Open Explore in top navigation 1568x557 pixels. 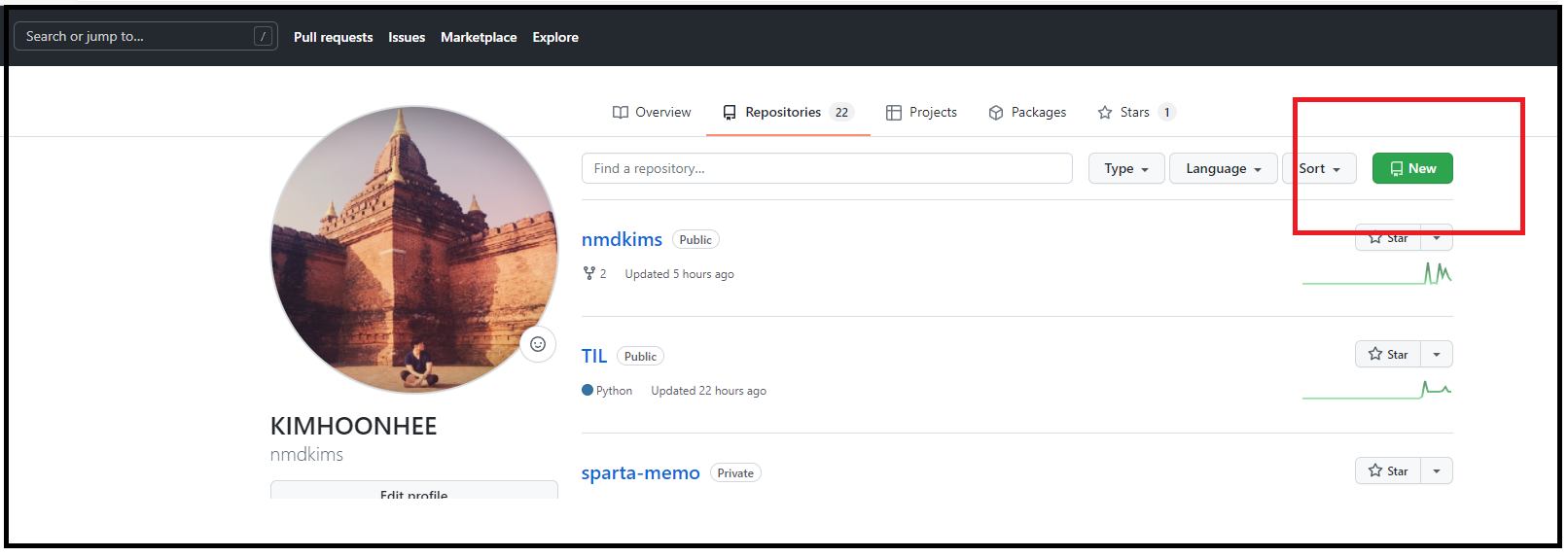[x=555, y=37]
